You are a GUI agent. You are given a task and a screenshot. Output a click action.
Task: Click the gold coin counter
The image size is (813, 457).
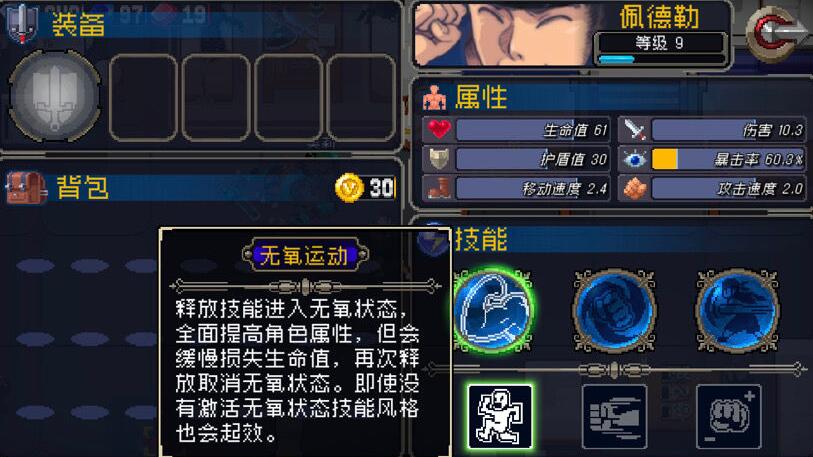[365, 187]
